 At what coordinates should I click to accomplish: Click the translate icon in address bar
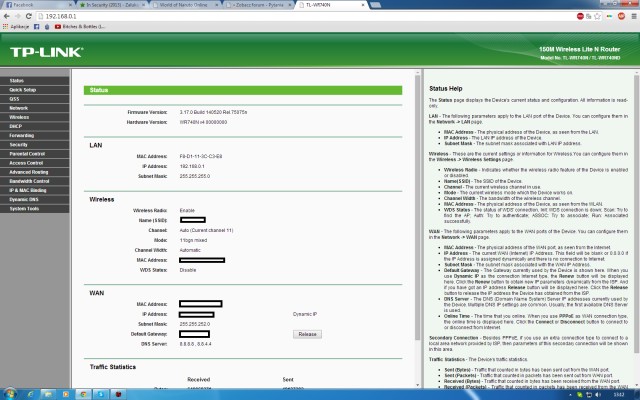point(589,16)
